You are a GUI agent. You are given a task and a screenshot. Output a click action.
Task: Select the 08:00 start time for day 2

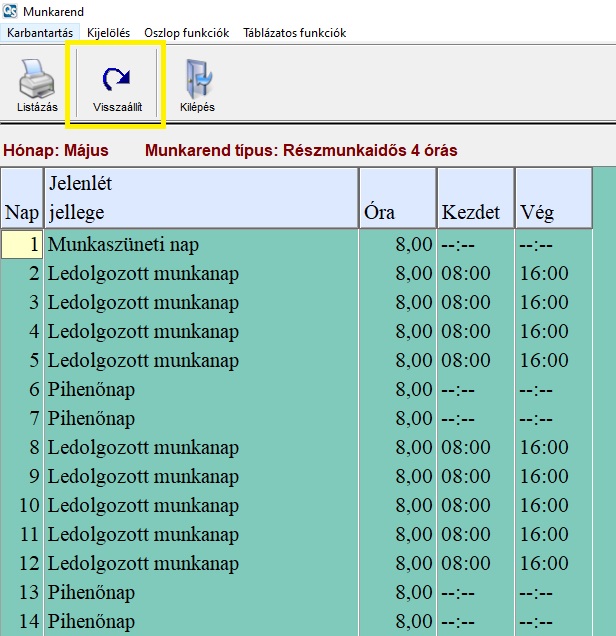466,274
